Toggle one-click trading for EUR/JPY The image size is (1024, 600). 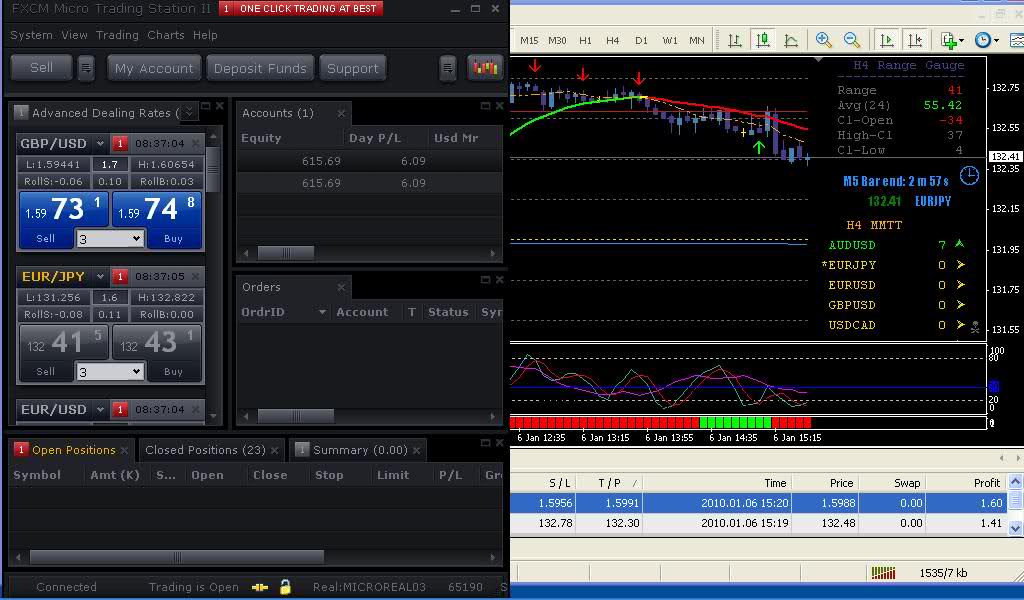pyautogui.click(x=120, y=276)
